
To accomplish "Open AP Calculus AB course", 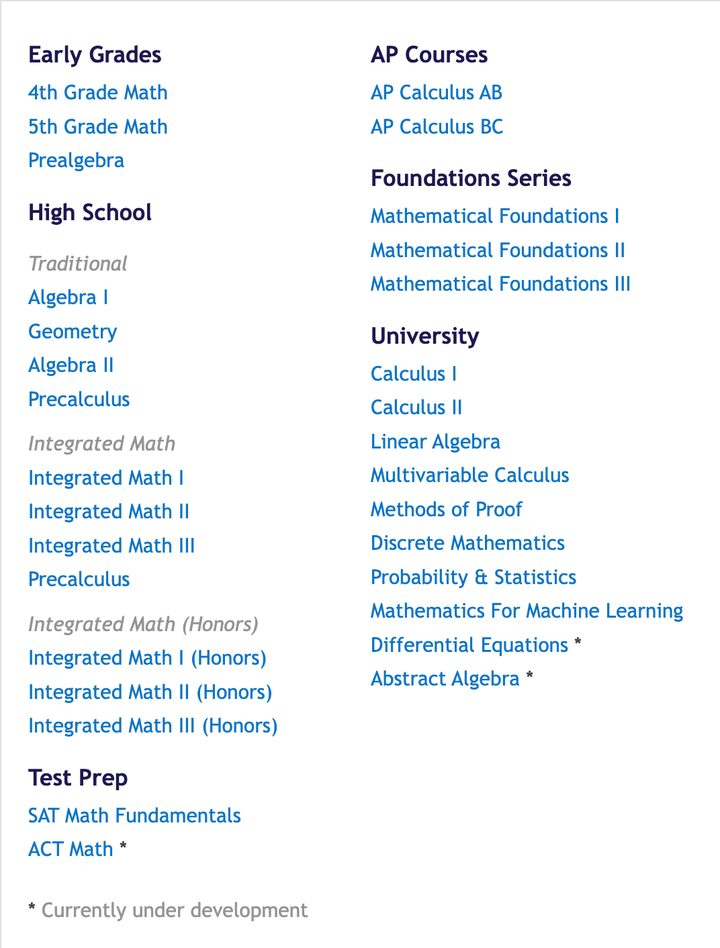I will [x=436, y=93].
